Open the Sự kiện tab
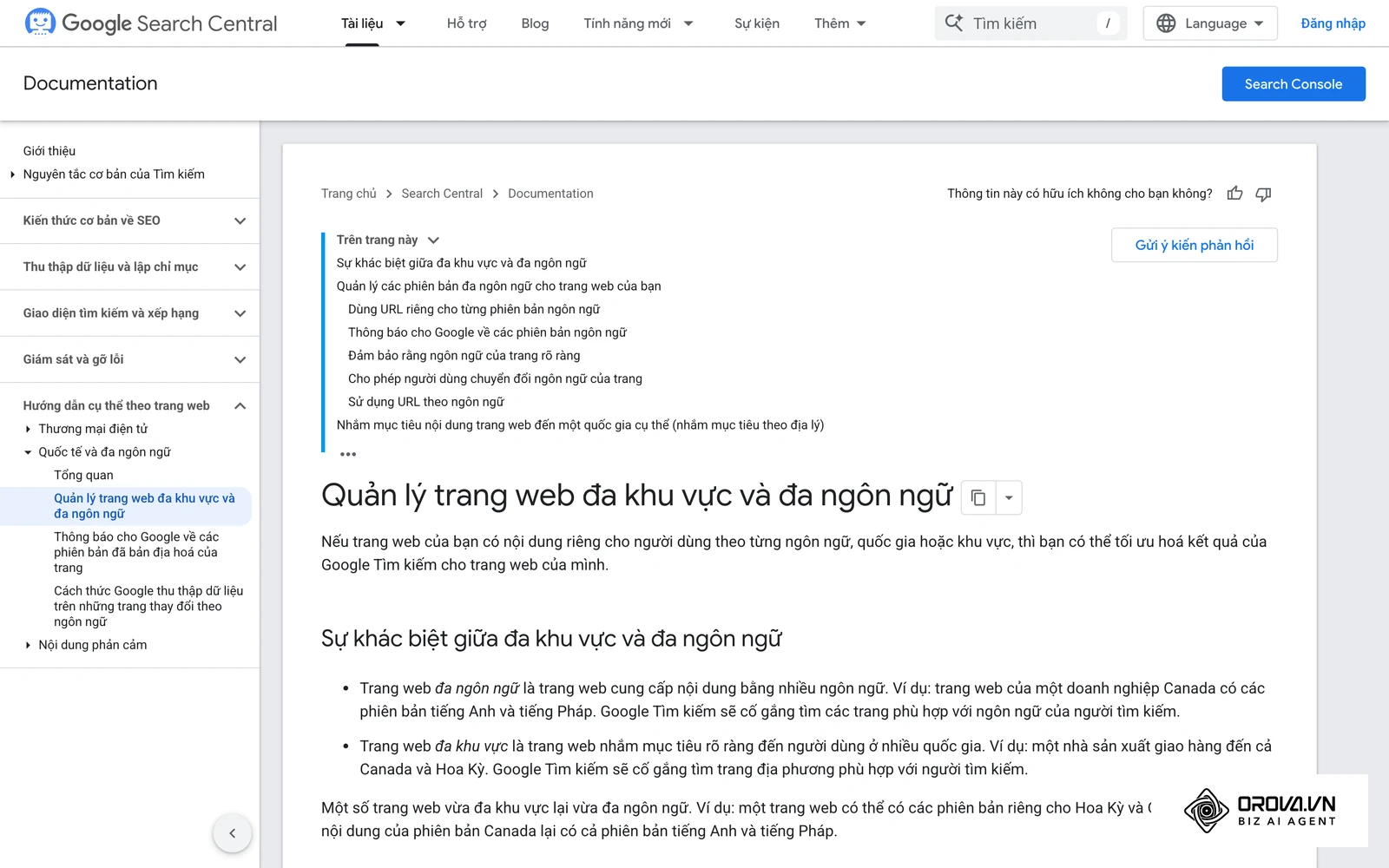 click(757, 23)
